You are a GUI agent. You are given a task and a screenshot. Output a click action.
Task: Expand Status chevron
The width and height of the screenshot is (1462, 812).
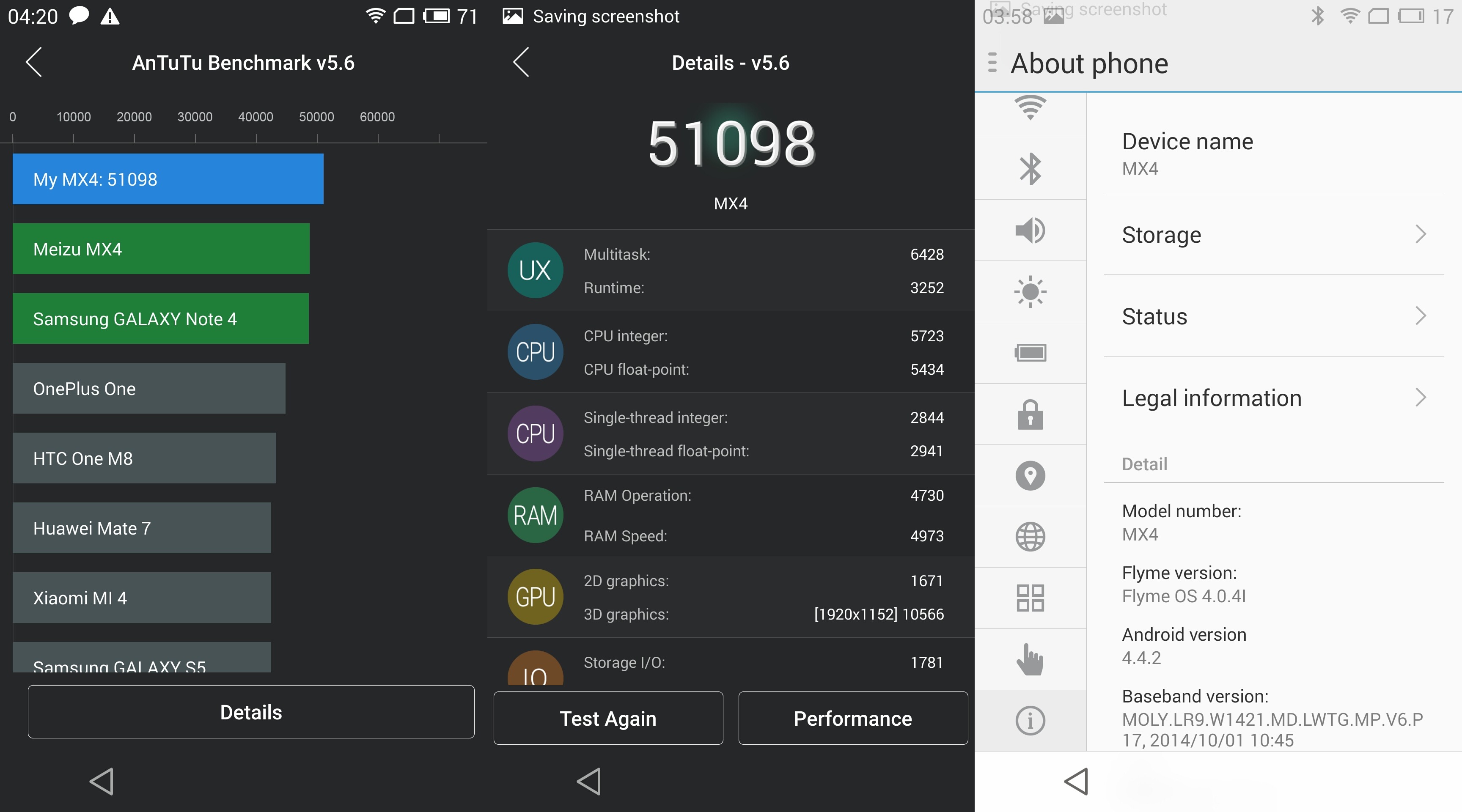pyautogui.click(x=1421, y=316)
